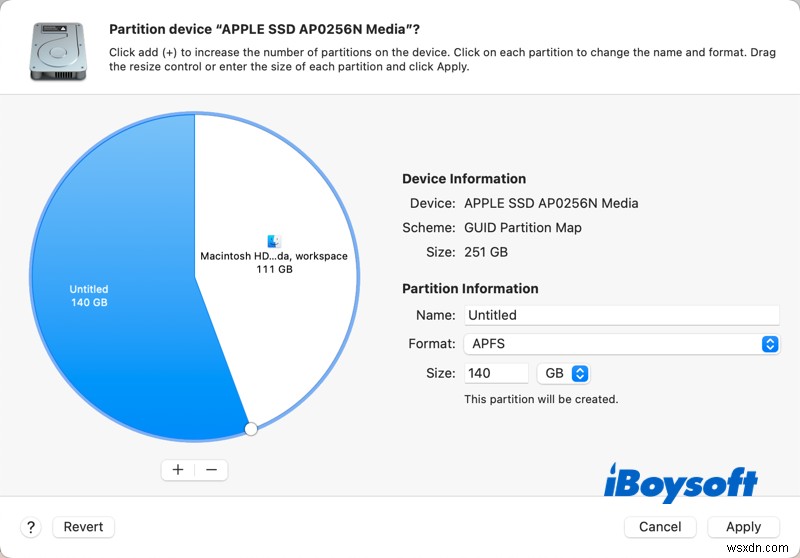The width and height of the screenshot is (800, 558).
Task: Click the "This partition will be created" note
Action: pos(541,399)
